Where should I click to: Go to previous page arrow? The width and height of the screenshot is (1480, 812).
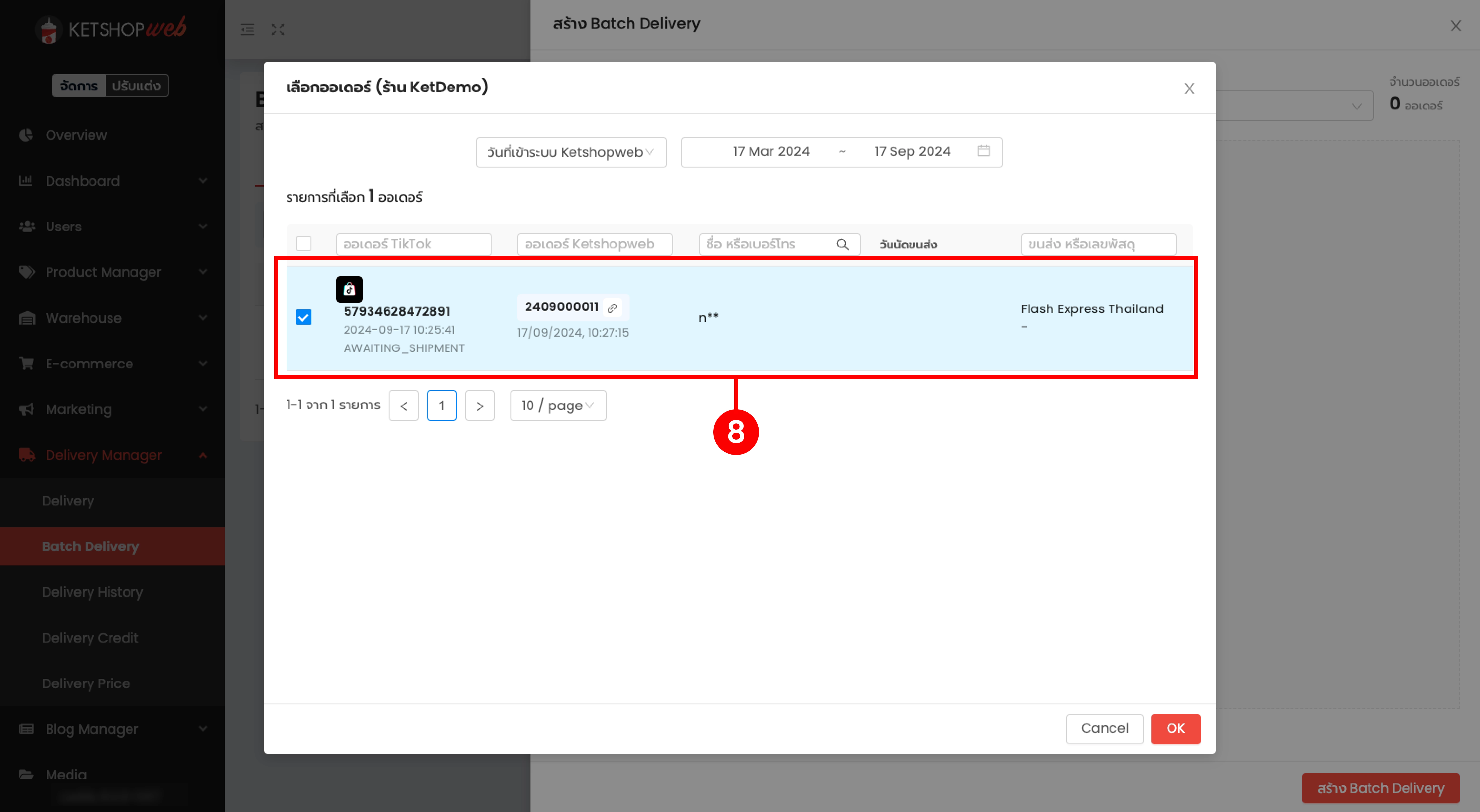click(x=403, y=406)
